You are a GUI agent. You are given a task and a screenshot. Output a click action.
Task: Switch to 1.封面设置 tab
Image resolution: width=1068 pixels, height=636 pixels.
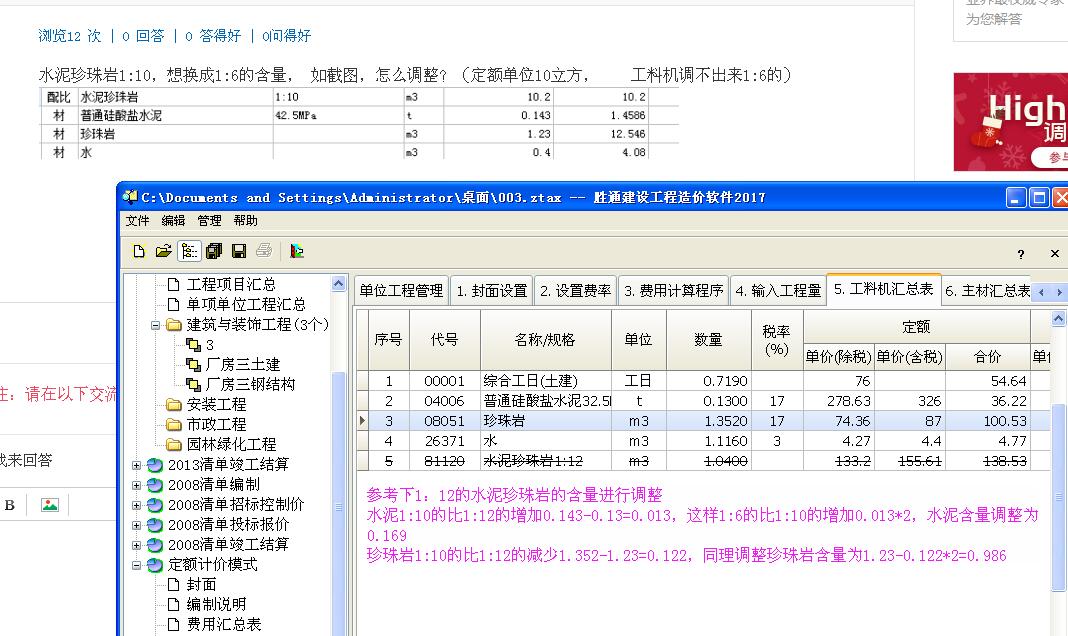pyautogui.click(x=492, y=291)
